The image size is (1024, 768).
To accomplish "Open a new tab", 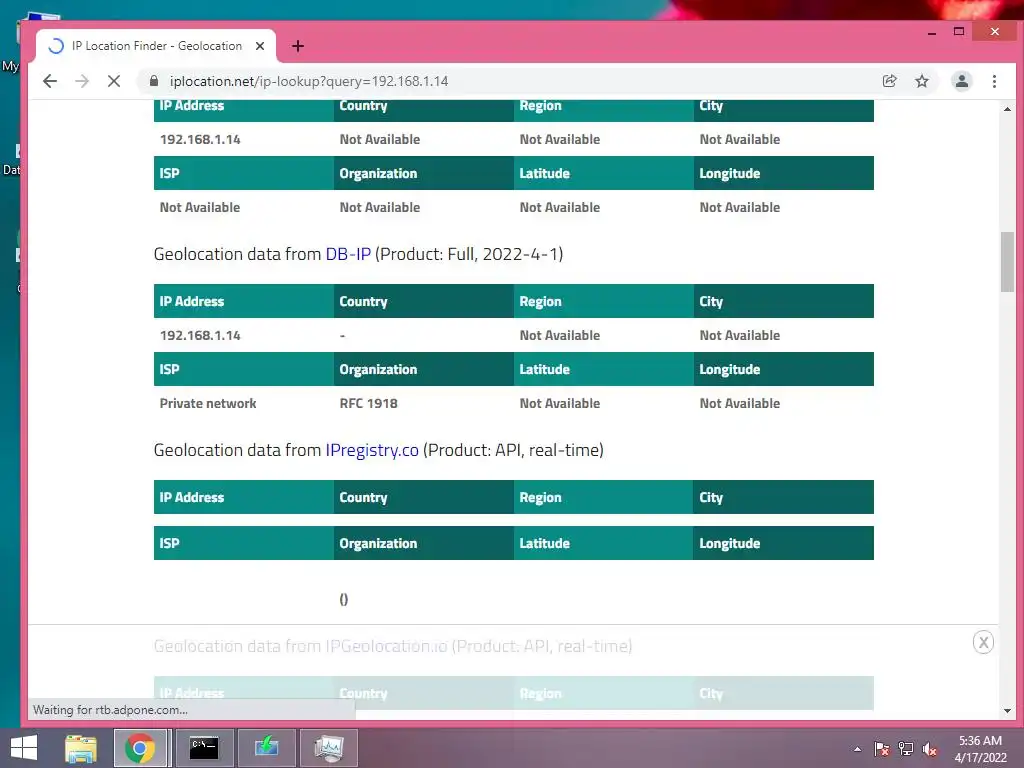I will click(298, 46).
